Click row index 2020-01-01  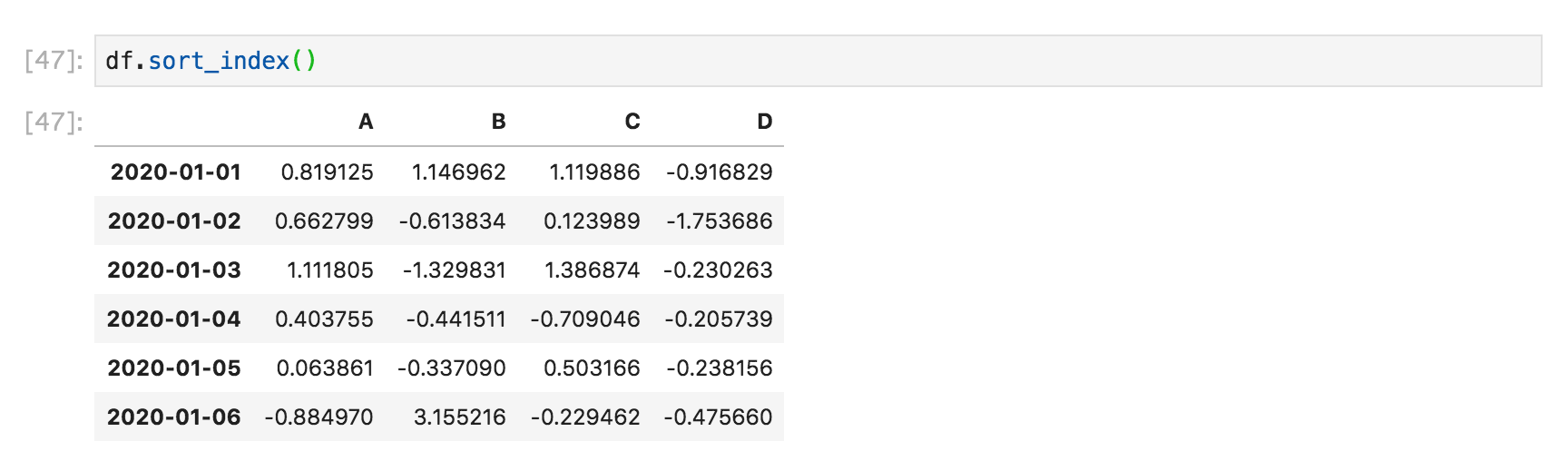[x=176, y=172]
